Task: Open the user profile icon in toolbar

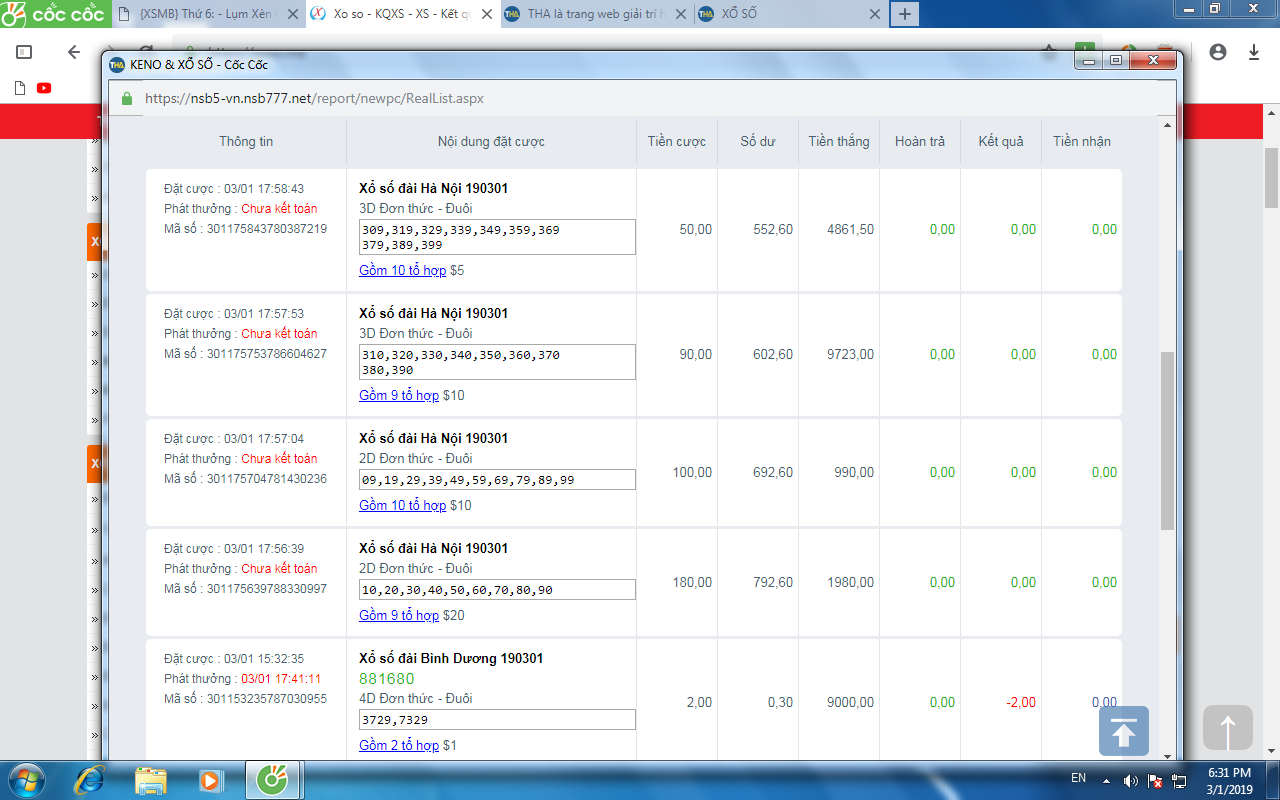Action: [x=1217, y=52]
